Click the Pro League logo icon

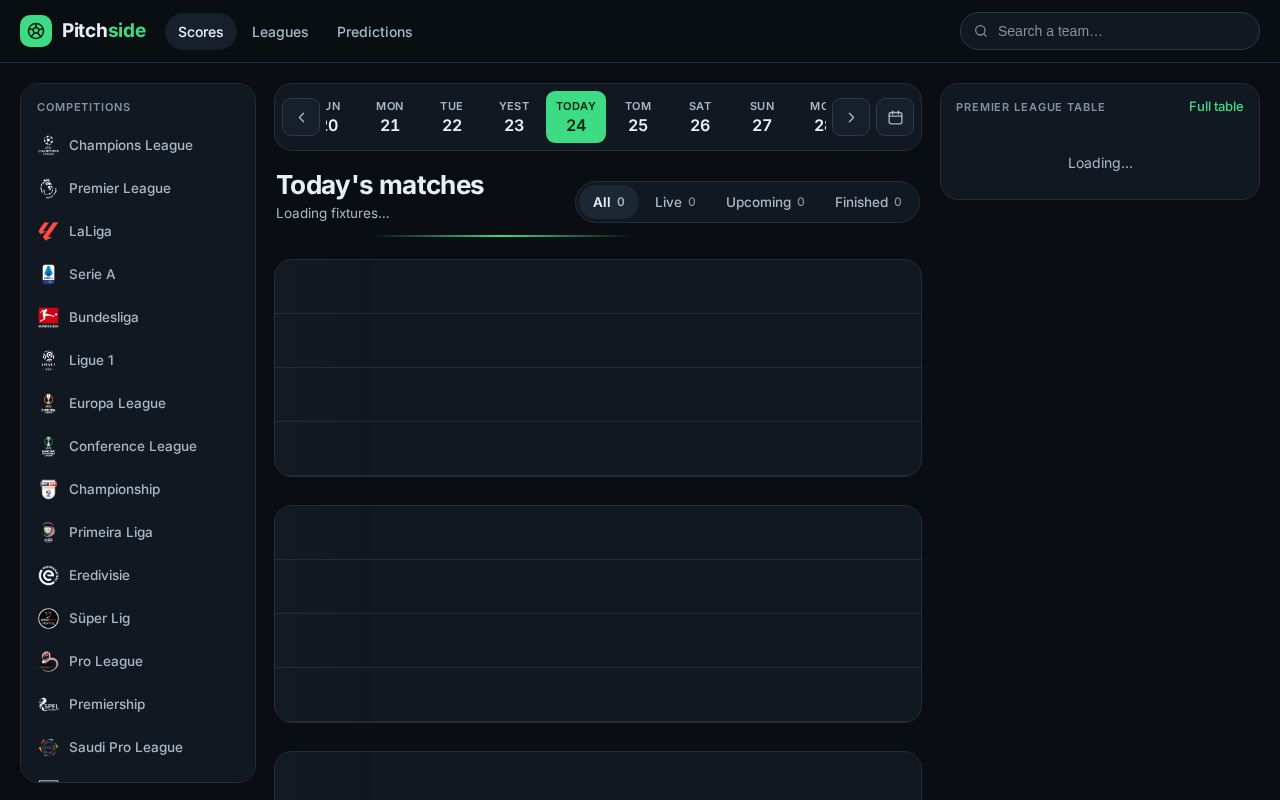point(48,661)
